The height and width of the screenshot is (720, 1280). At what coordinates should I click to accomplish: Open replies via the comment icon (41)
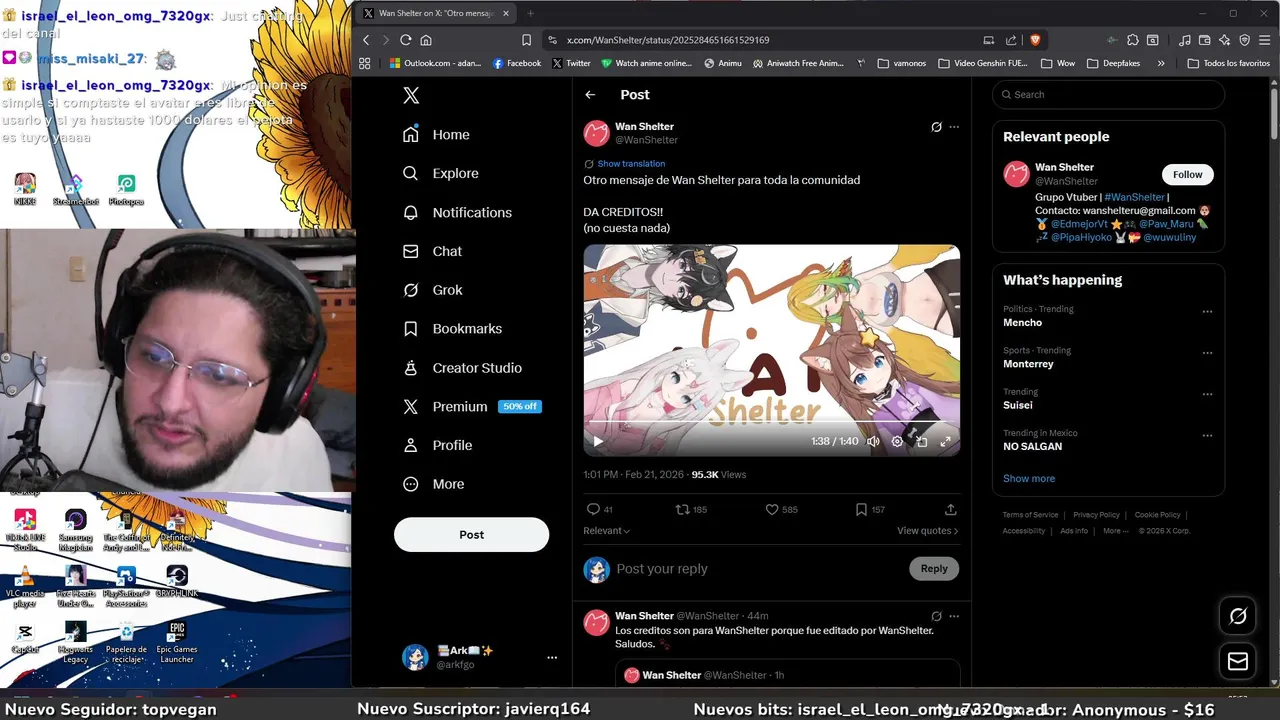coord(600,510)
